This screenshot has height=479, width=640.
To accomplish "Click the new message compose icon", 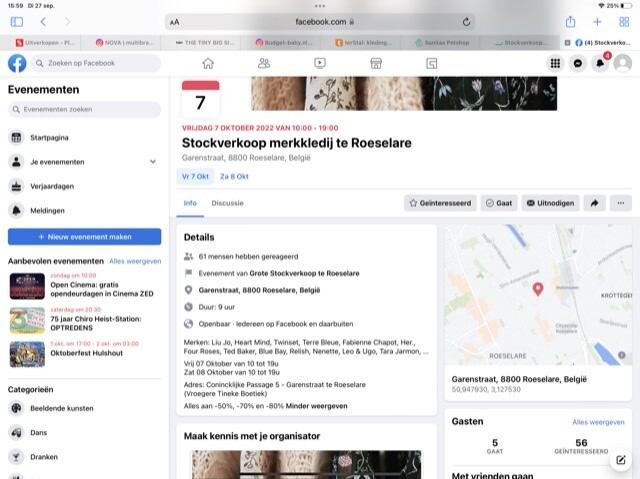I will [621, 460].
